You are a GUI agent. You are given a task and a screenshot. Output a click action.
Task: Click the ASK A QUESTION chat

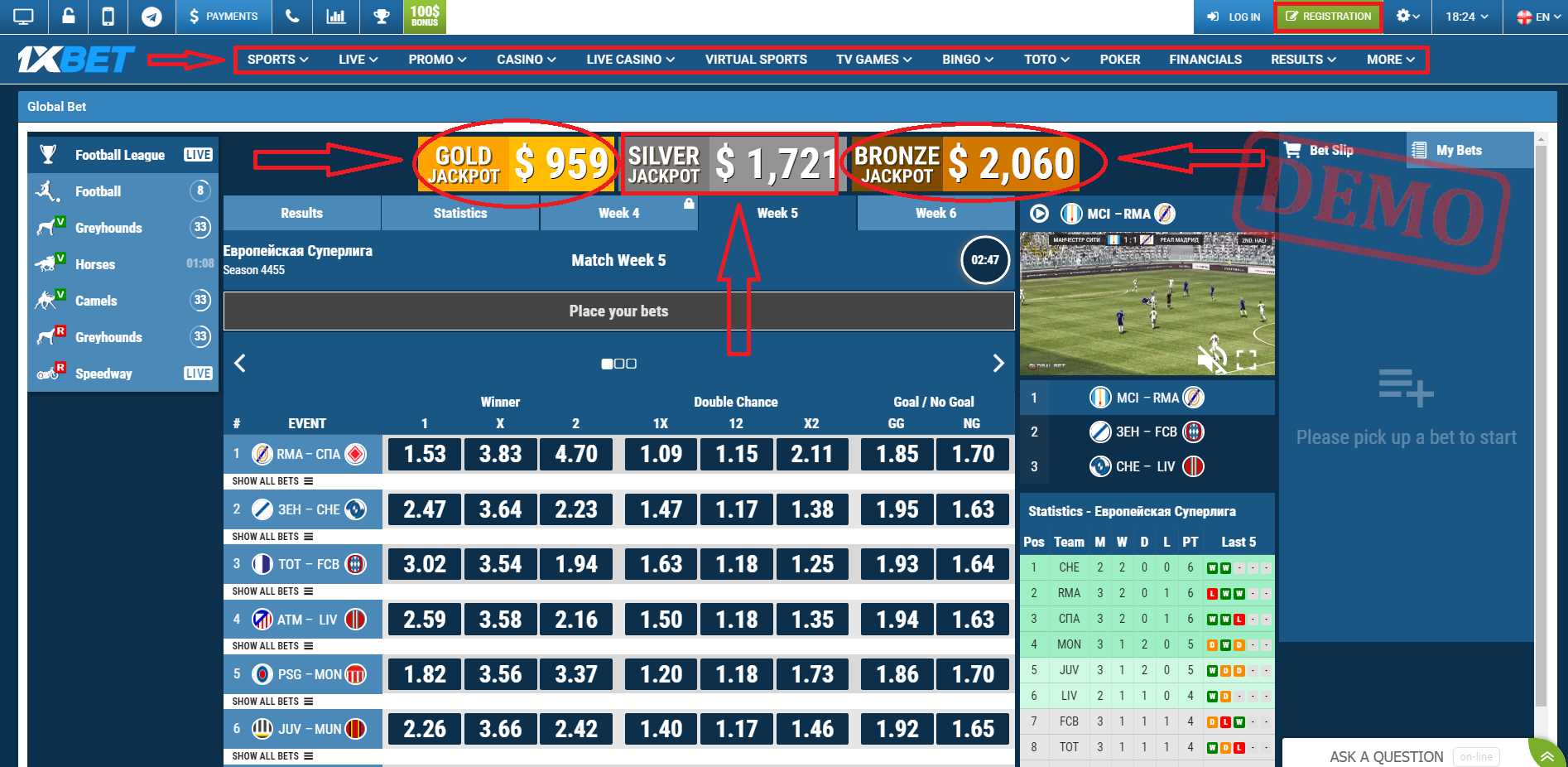point(1386,756)
